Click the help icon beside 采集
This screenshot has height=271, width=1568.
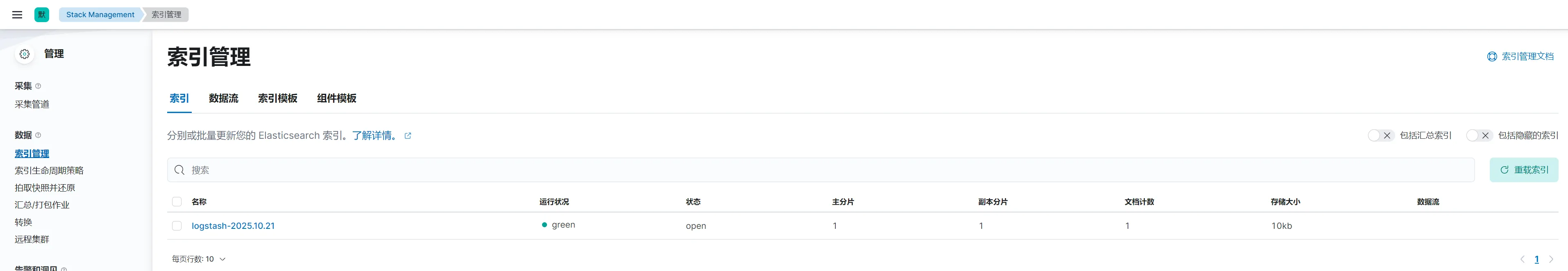(39, 86)
